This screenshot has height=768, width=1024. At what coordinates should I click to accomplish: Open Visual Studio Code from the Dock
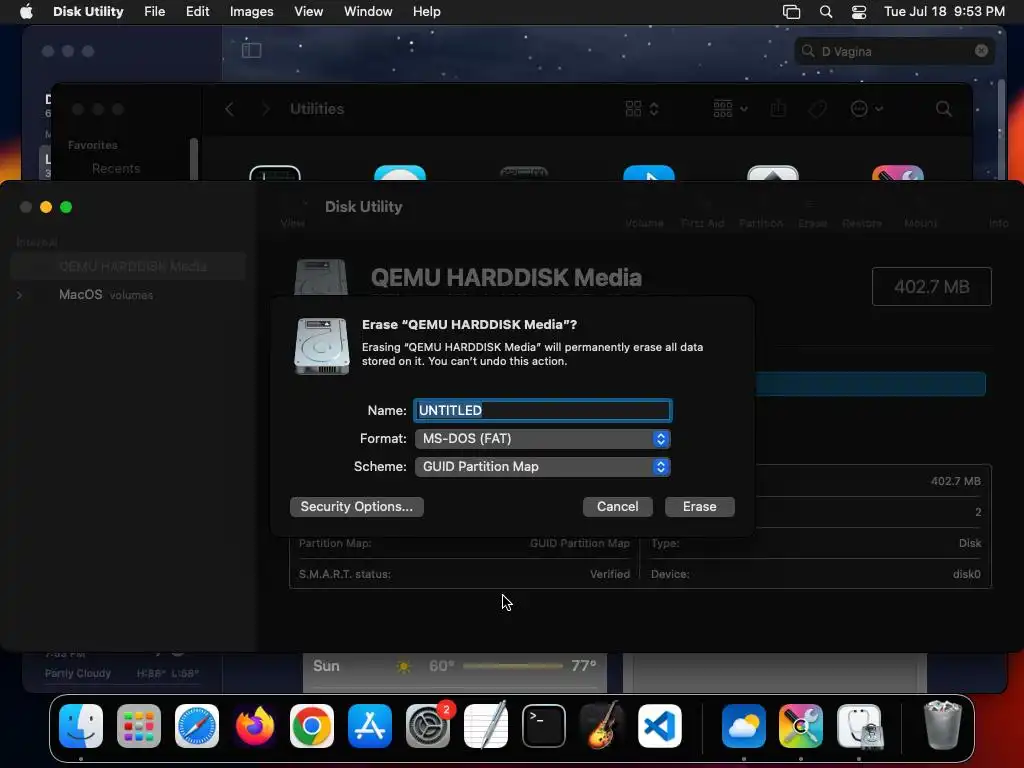pyautogui.click(x=660, y=726)
